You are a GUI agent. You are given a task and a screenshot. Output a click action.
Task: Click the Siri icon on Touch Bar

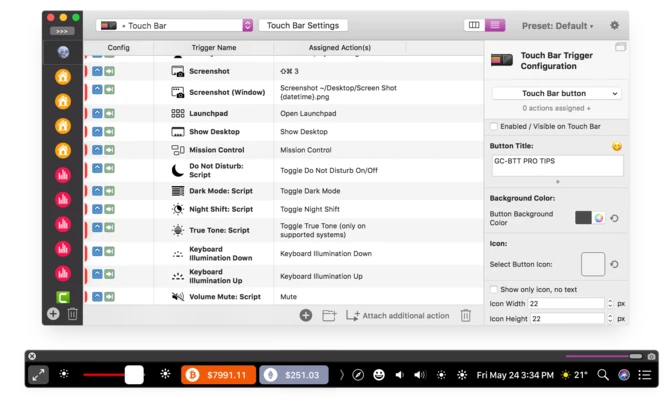[624, 375]
